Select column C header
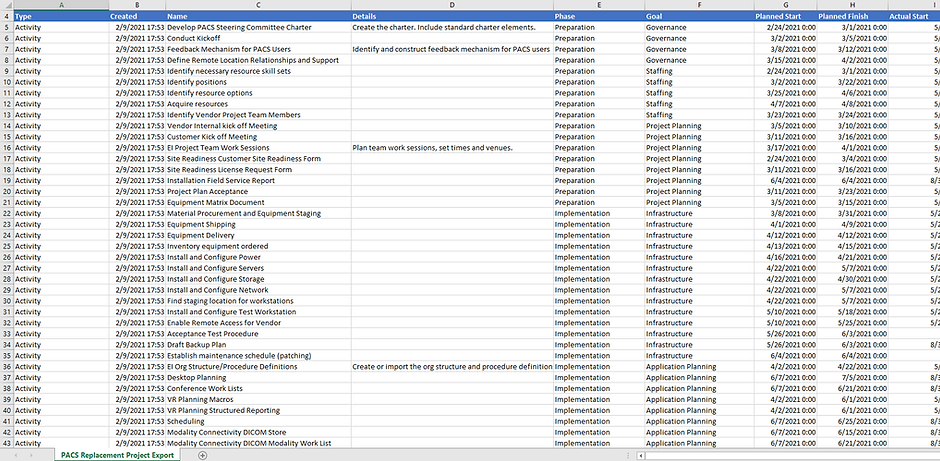The image size is (940, 461). tap(258, 5)
